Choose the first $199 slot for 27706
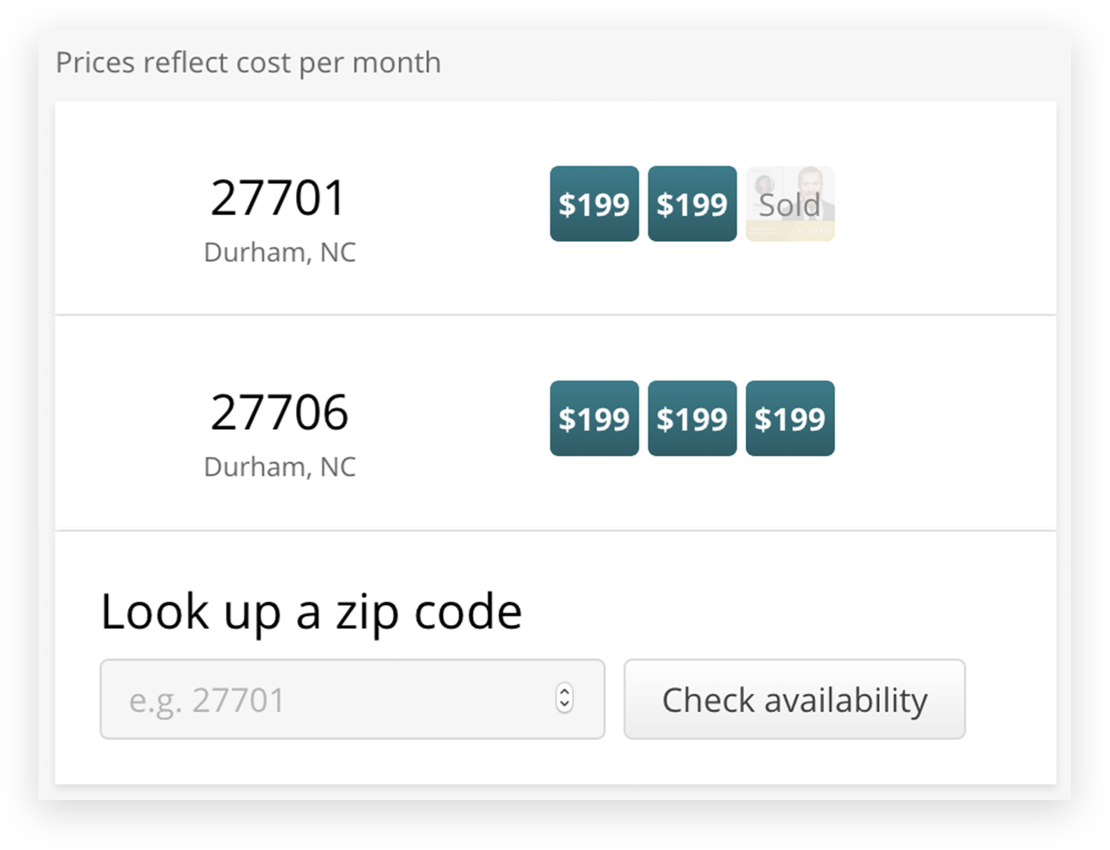1110x850 pixels. coord(594,418)
